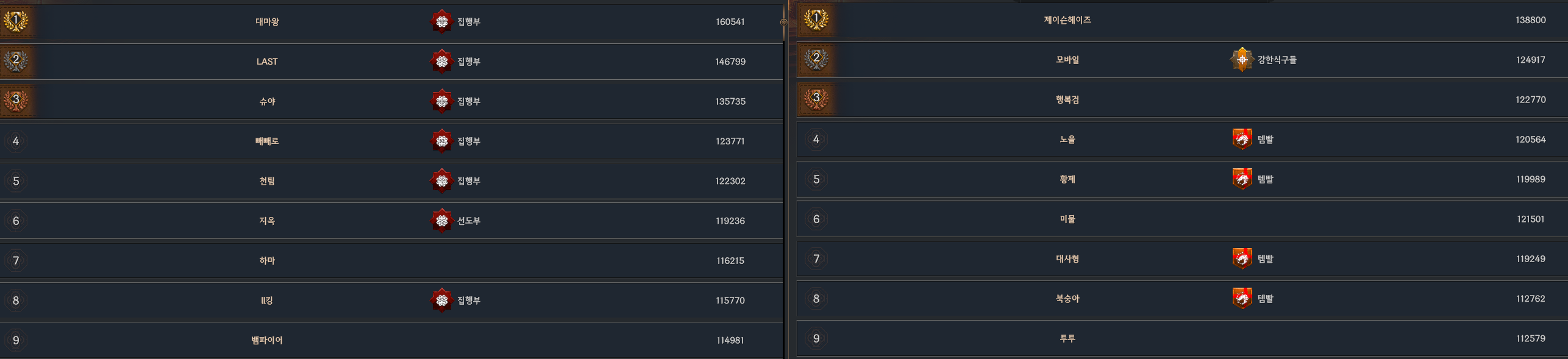The image size is (1568, 359).
Task: Click the gold rank 1 medal beside 대마왕
Action: click(x=16, y=21)
